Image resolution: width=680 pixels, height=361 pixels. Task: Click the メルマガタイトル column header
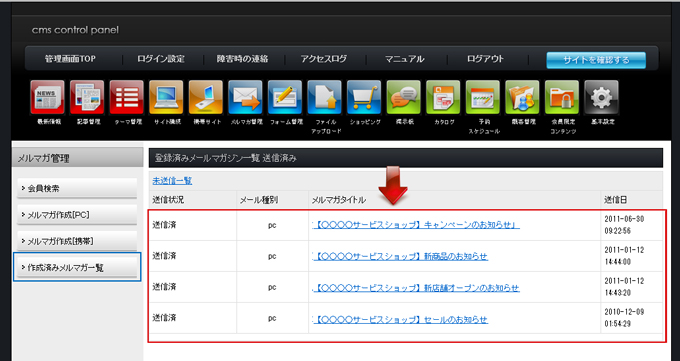tap(338, 200)
